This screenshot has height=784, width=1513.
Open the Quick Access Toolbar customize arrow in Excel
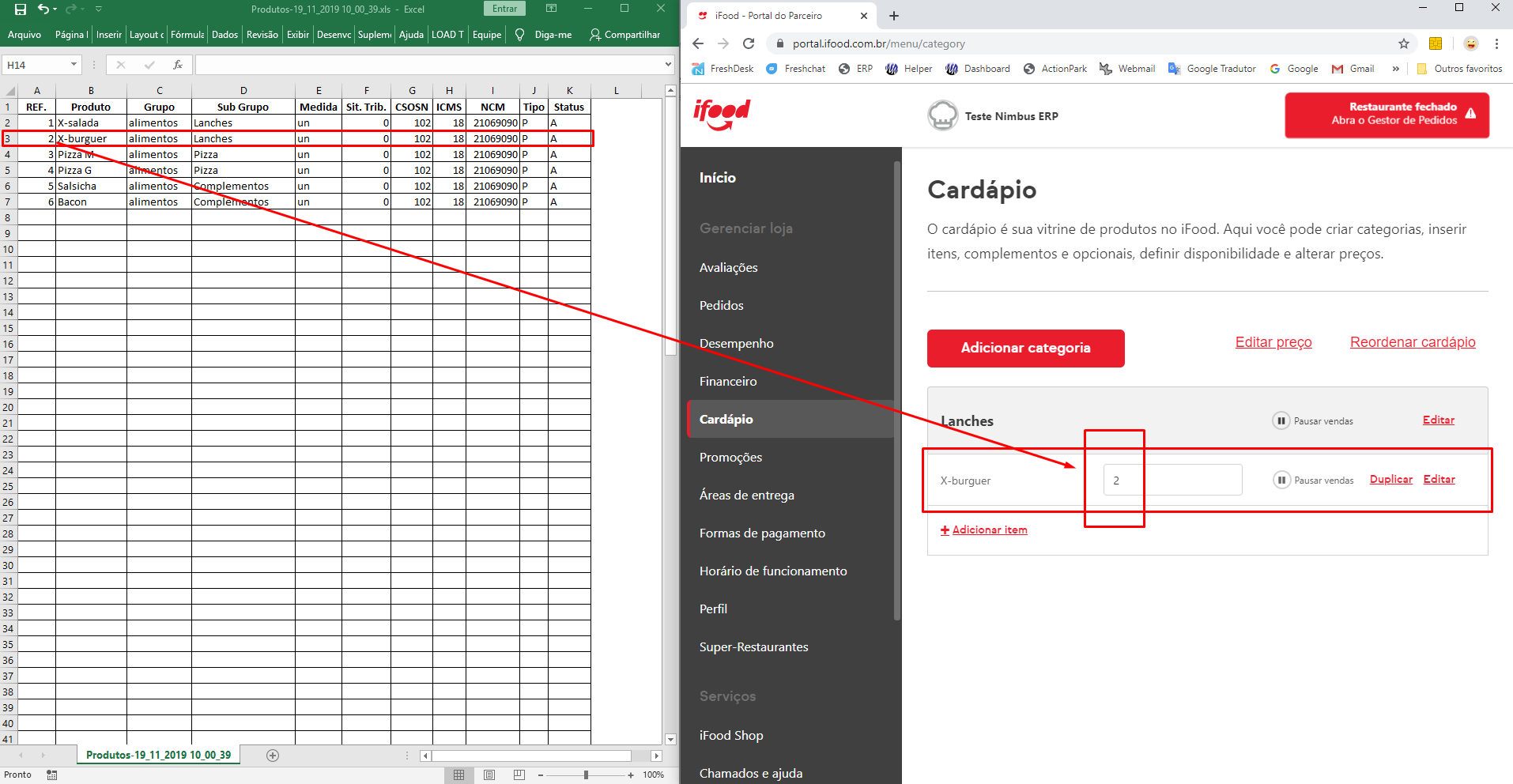(99, 9)
